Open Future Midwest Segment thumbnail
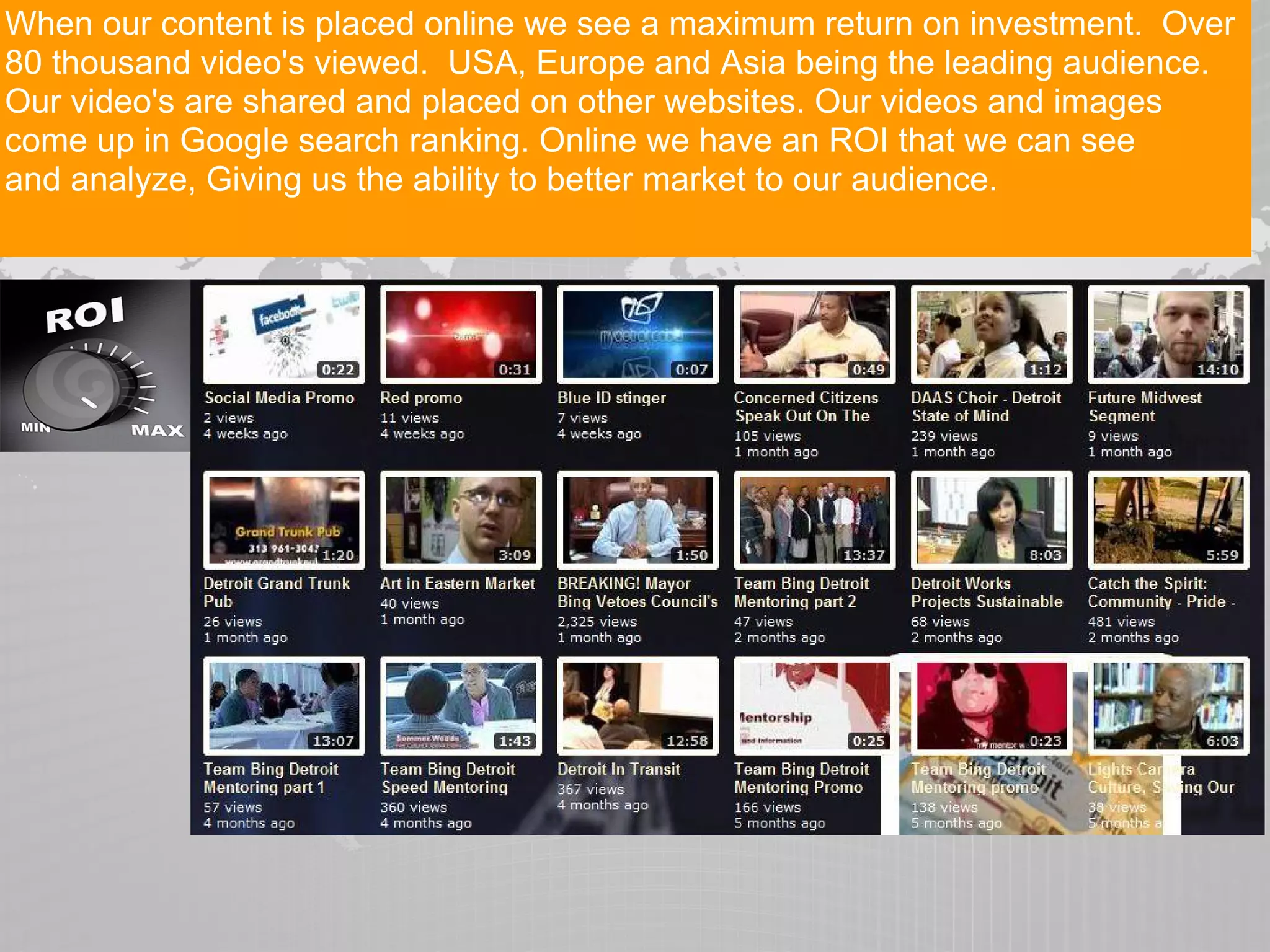This screenshot has height=952, width=1270. coord(1168,335)
